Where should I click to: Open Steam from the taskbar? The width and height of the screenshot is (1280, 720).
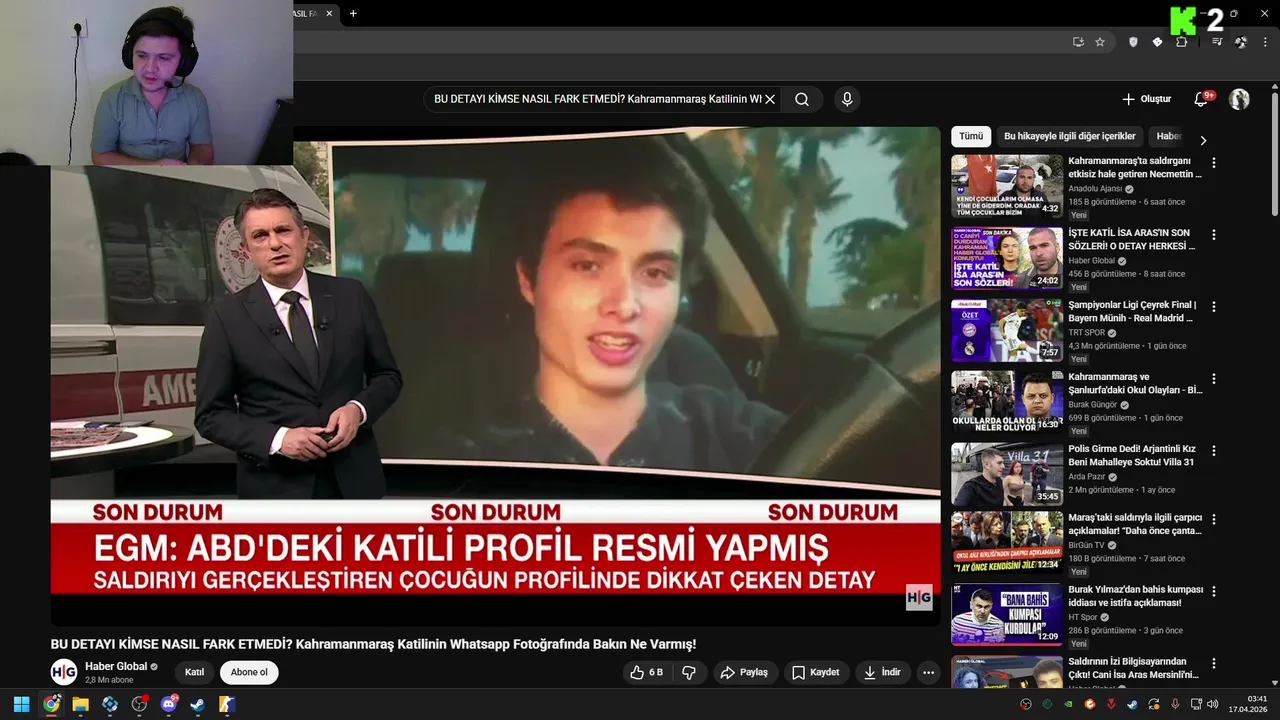(x=198, y=704)
